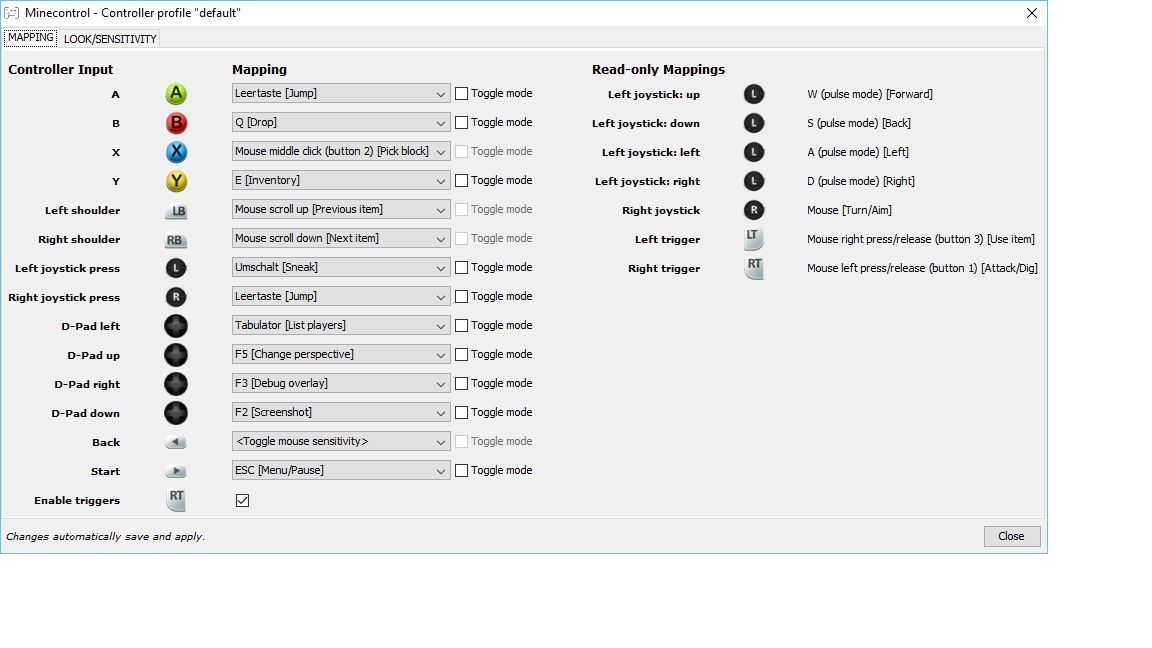The image size is (1152, 648).
Task: Click the Left joystick press L icon
Action: (x=176, y=268)
